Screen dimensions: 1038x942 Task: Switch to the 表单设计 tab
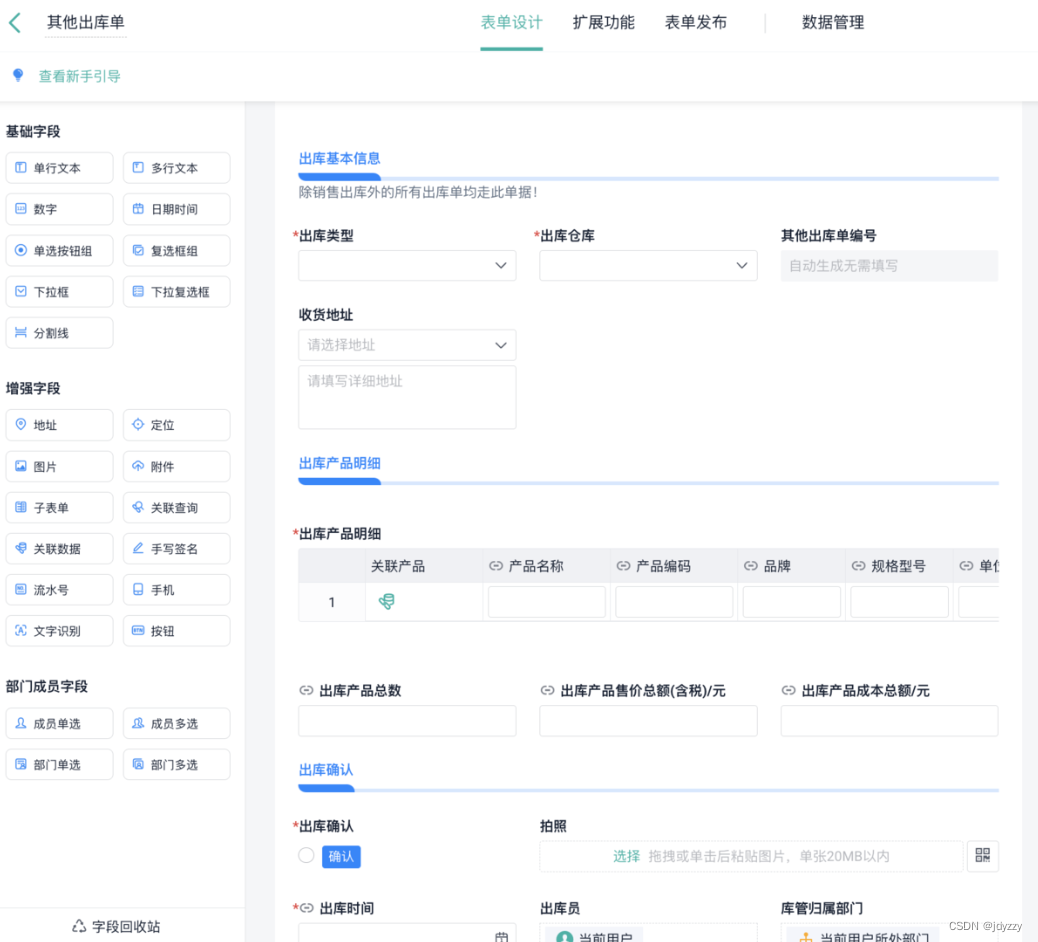click(511, 23)
